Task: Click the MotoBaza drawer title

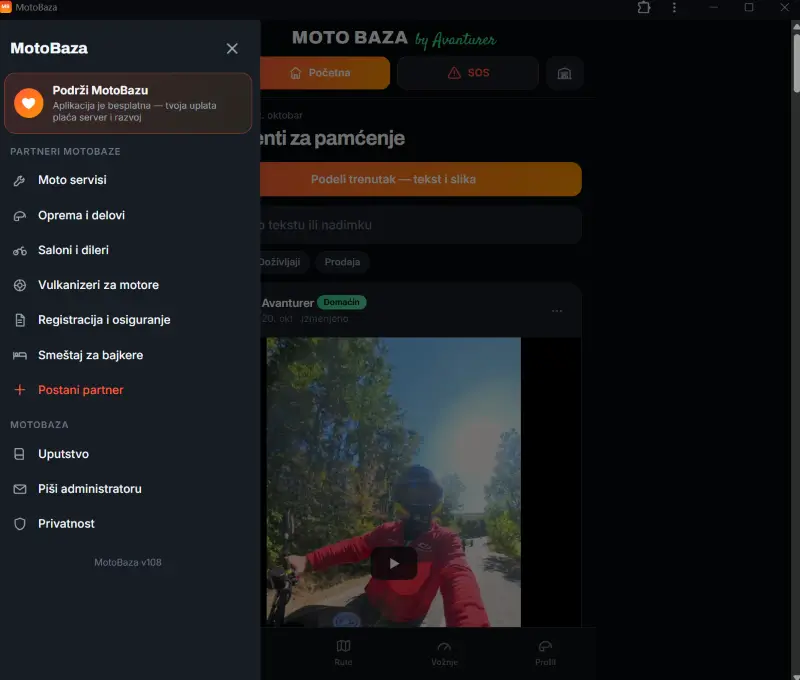Action: click(49, 48)
